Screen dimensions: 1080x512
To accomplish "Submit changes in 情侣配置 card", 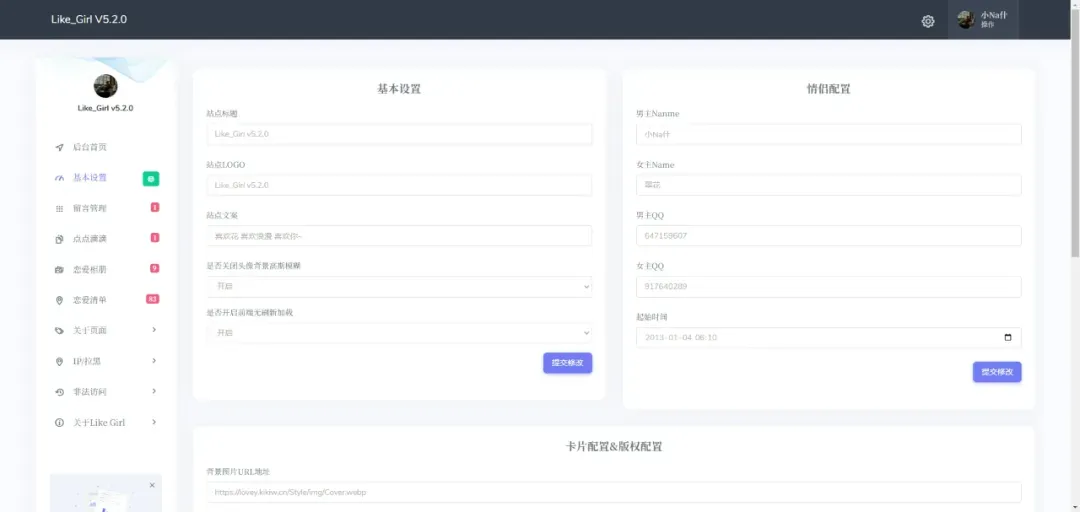I will pos(997,372).
